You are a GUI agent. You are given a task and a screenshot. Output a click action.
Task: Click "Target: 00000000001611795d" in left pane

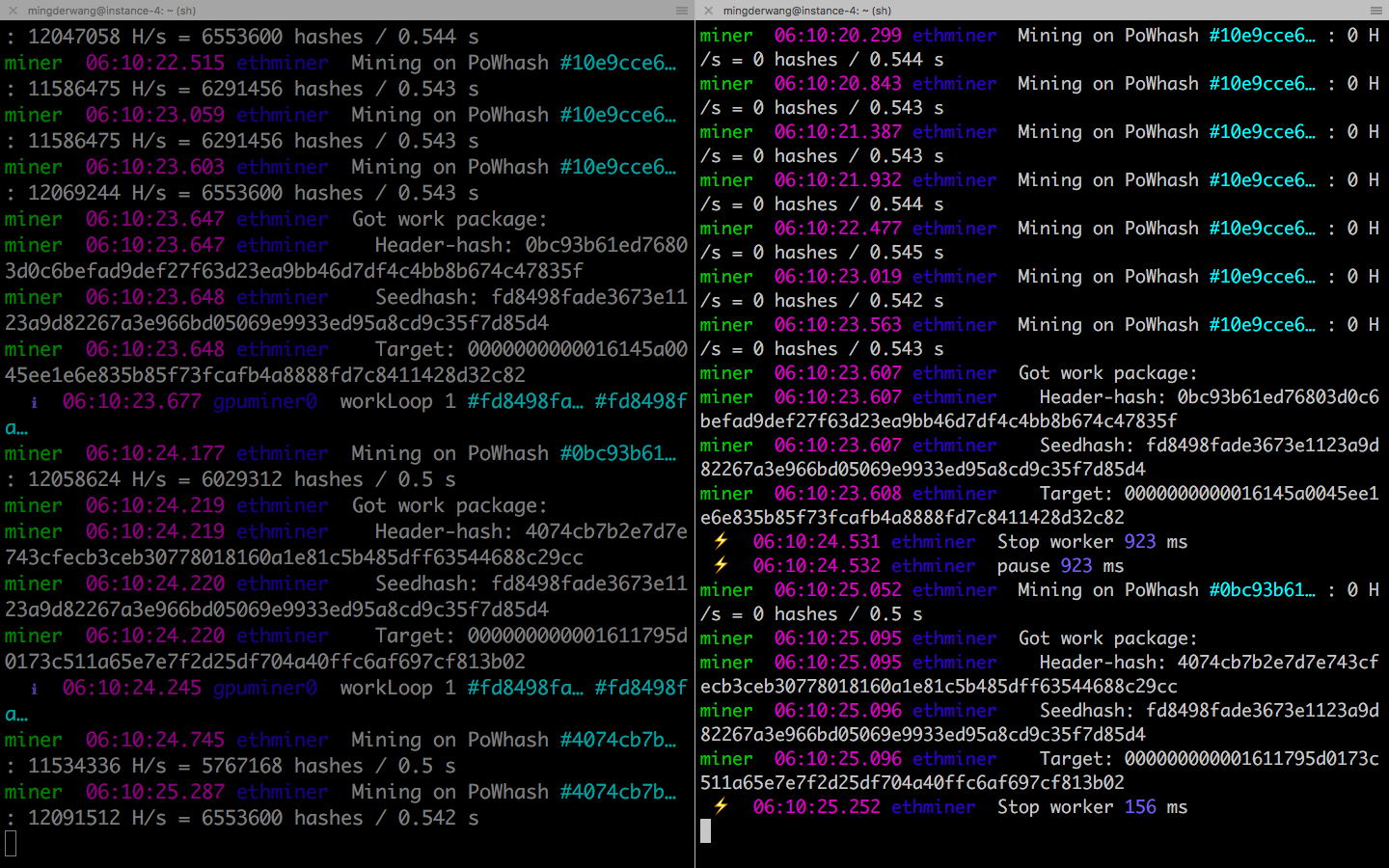tap(531, 636)
